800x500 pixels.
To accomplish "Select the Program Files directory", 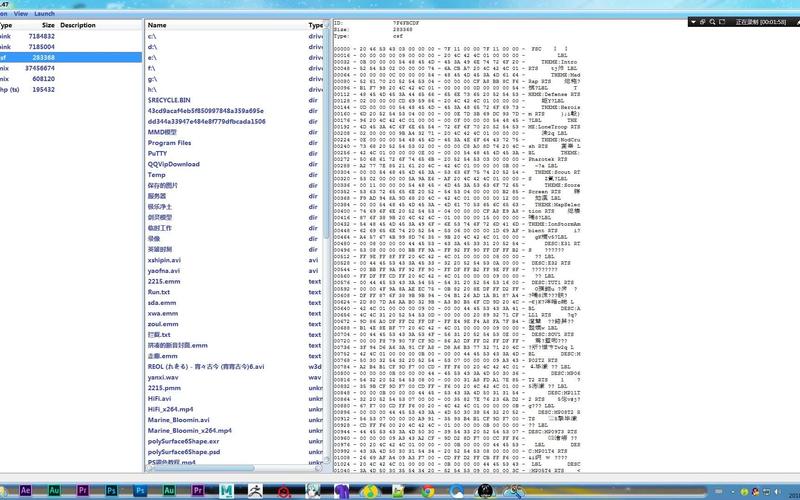I will tap(169, 143).
